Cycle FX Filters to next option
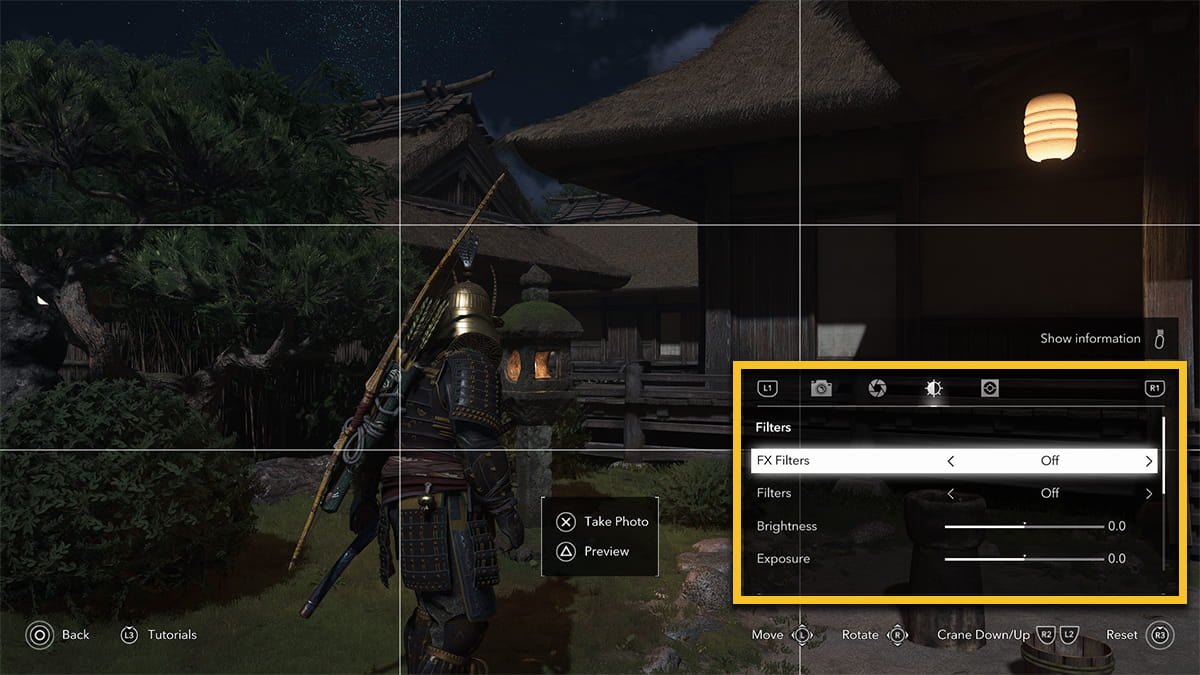The image size is (1200, 675). [1149, 461]
